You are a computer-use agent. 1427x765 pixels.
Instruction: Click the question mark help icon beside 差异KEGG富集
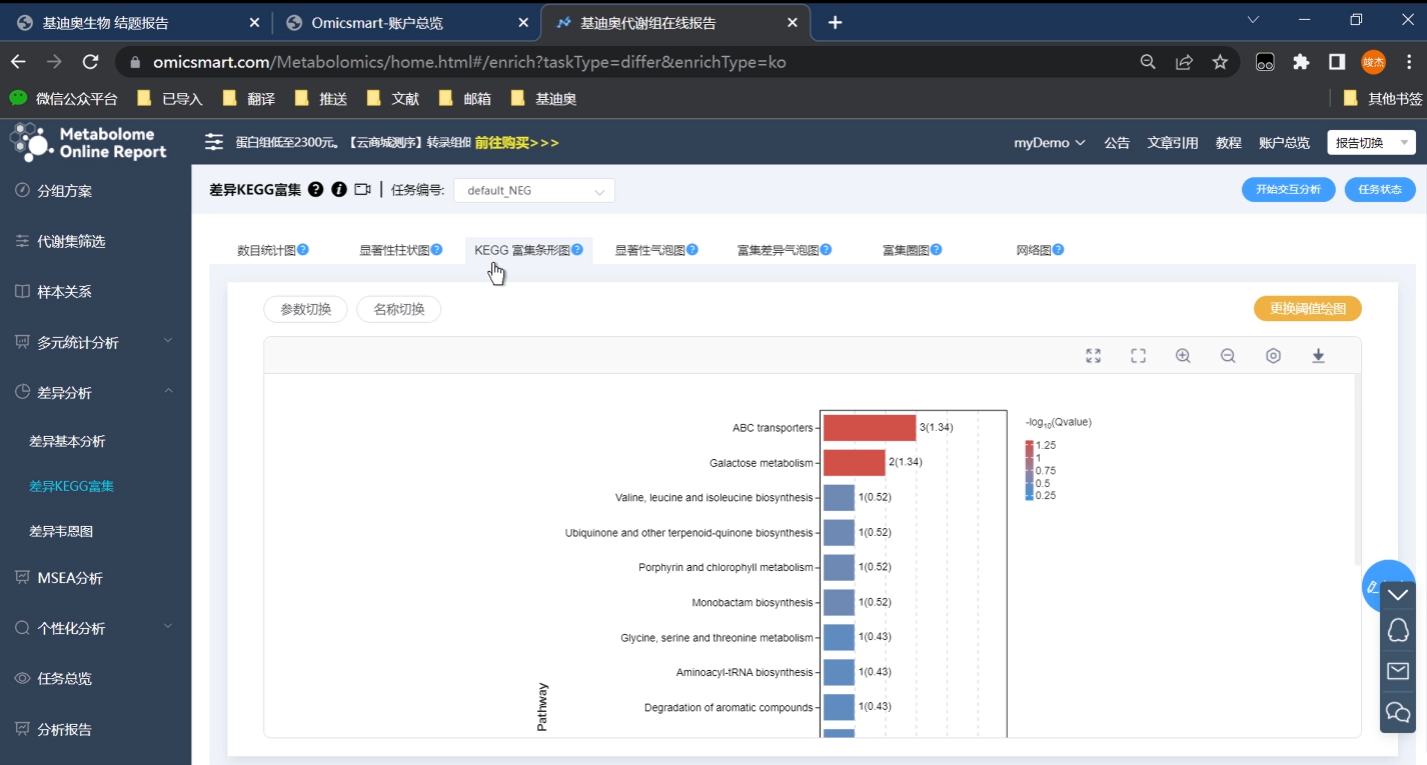pyautogui.click(x=316, y=189)
